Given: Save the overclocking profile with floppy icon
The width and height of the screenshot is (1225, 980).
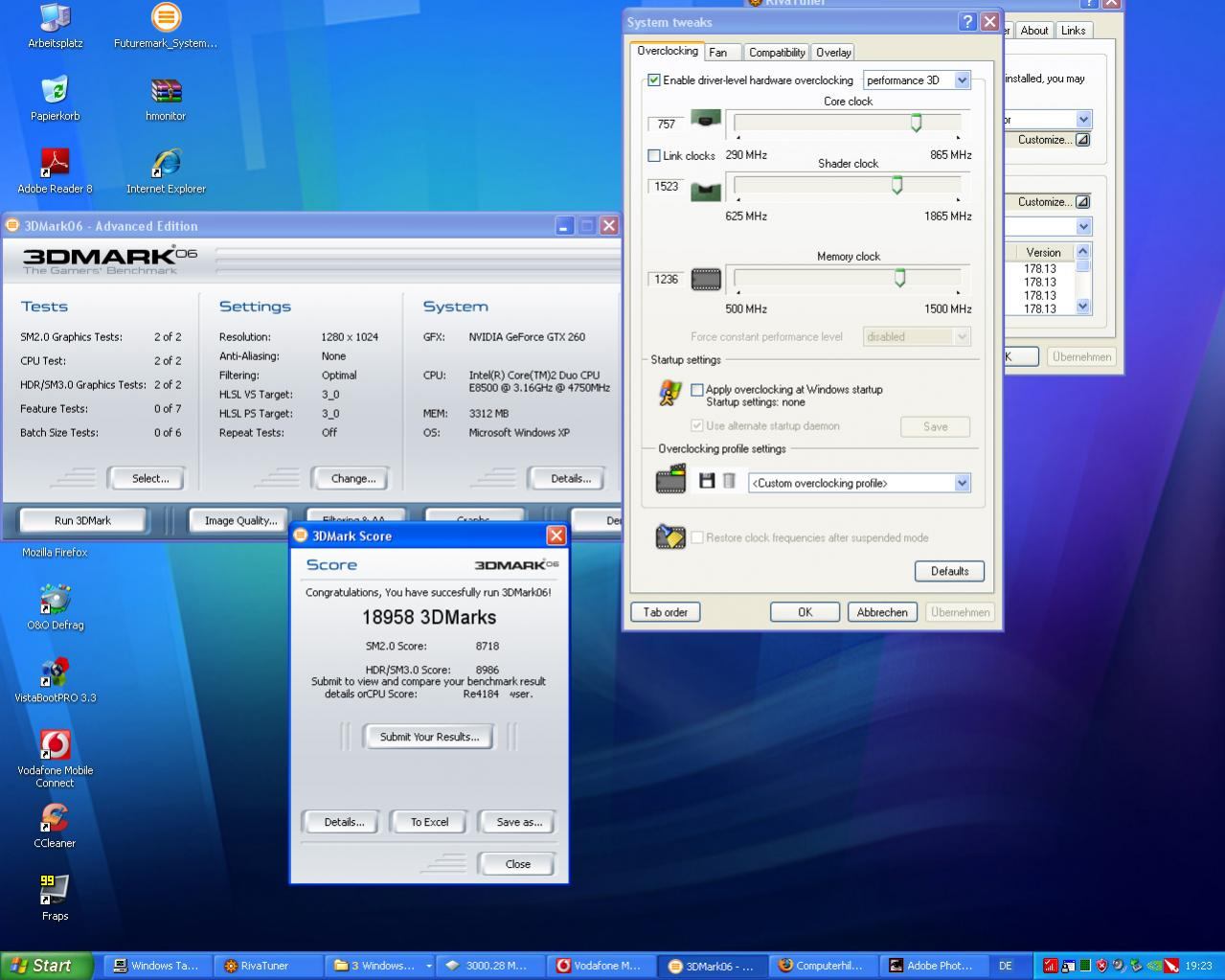Looking at the screenshot, I should tap(707, 481).
